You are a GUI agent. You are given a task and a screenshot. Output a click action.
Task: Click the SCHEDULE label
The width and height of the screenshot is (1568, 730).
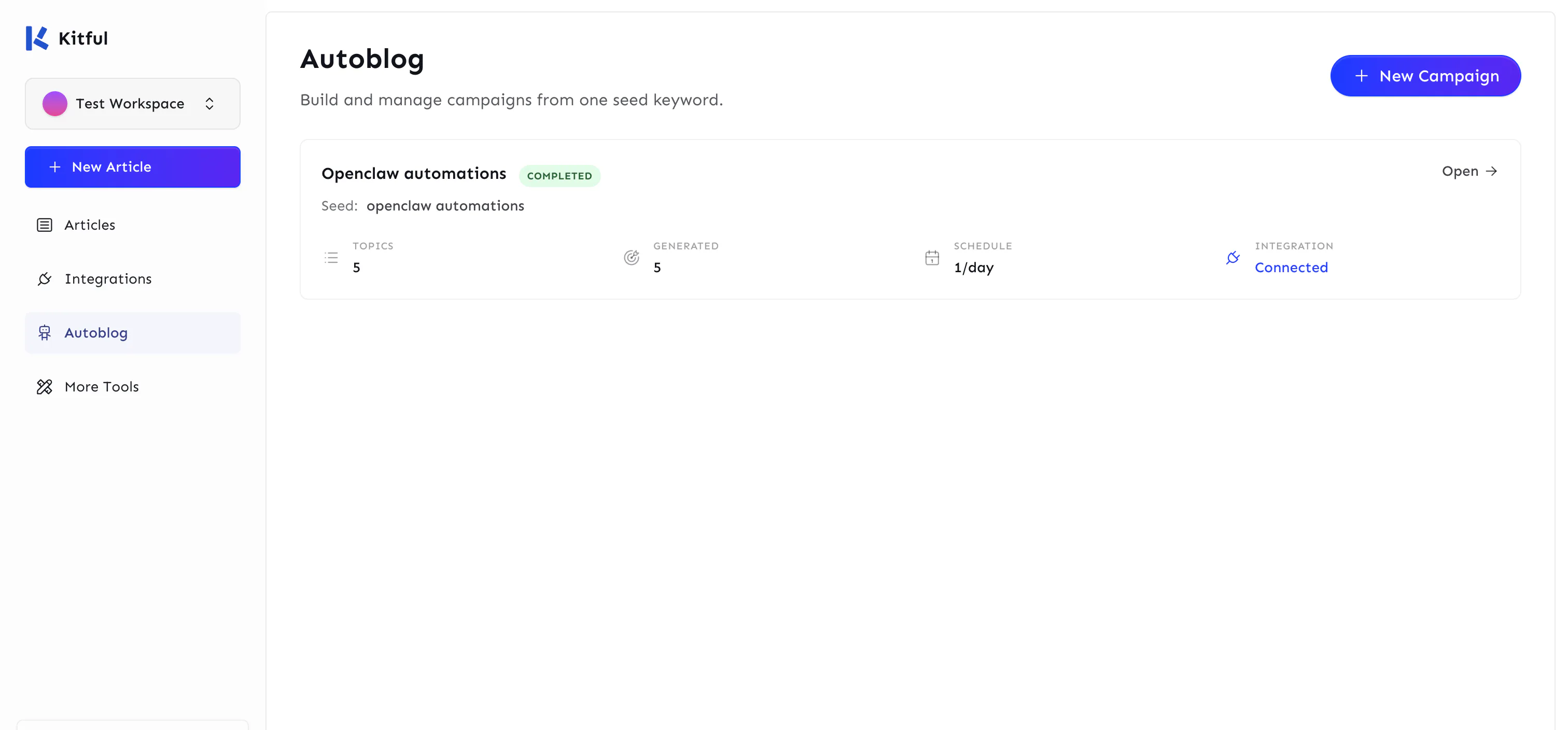(983, 246)
